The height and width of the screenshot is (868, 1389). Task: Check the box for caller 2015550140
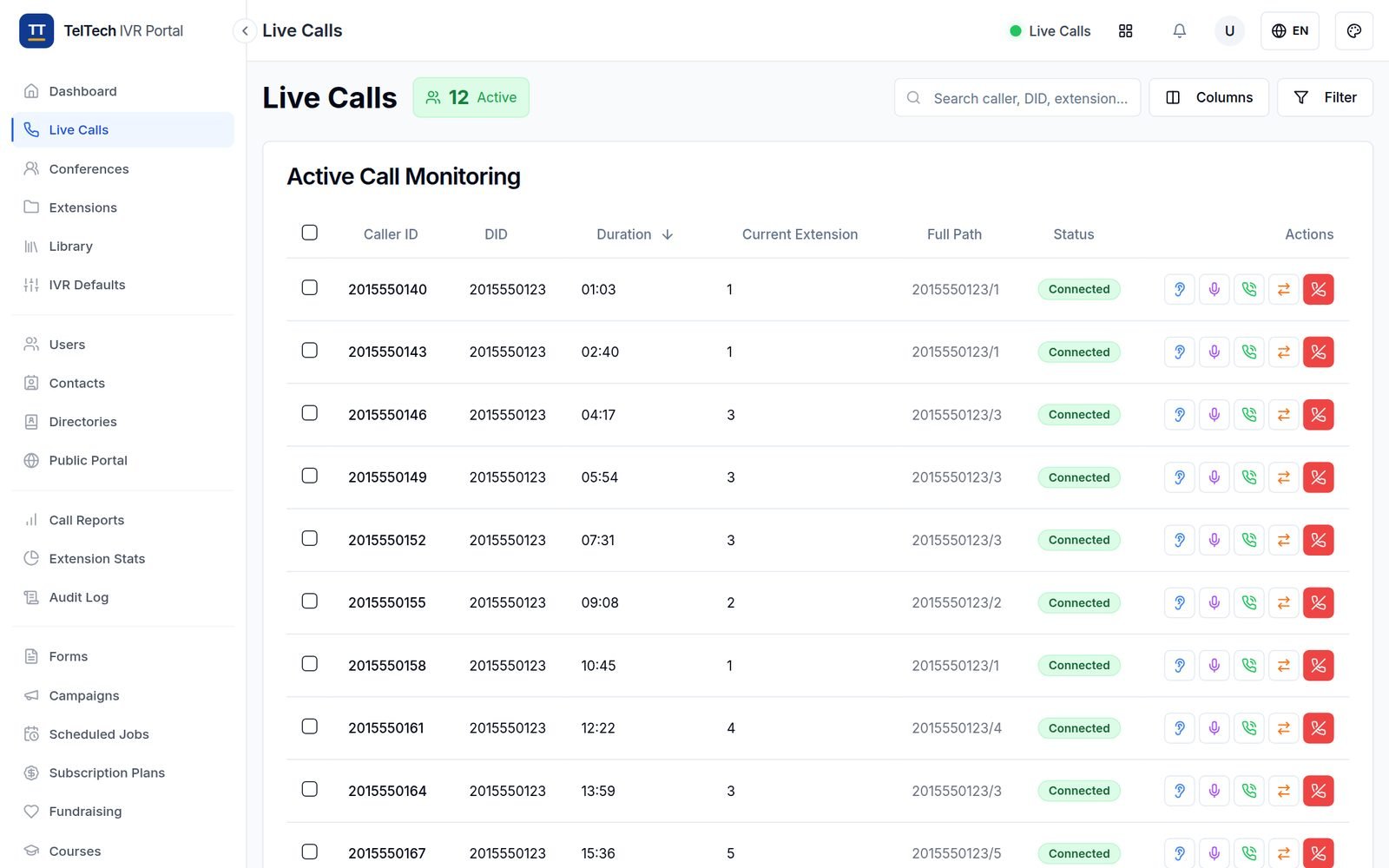click(310, 287)
